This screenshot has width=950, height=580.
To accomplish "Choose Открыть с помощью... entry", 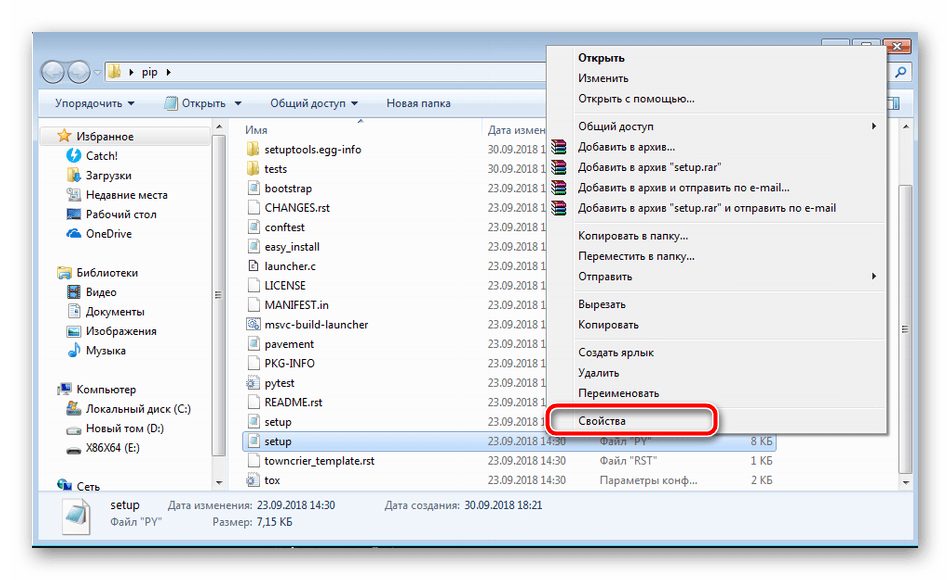I will coord(636,98).
